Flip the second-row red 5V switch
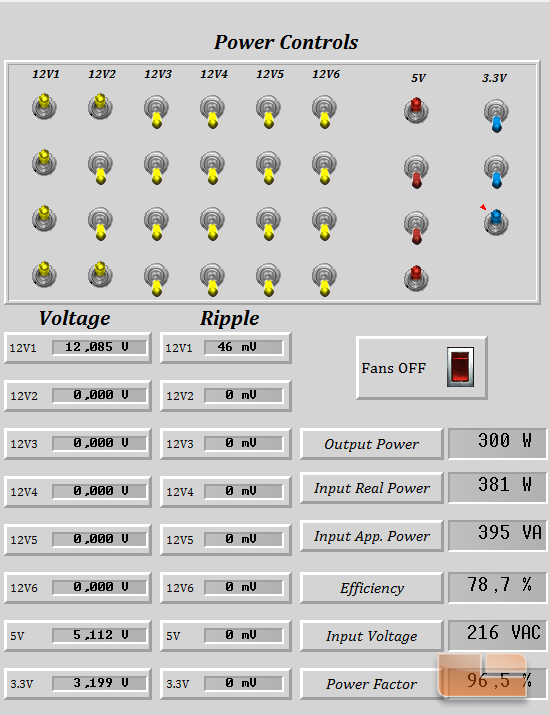 [416, 172]
